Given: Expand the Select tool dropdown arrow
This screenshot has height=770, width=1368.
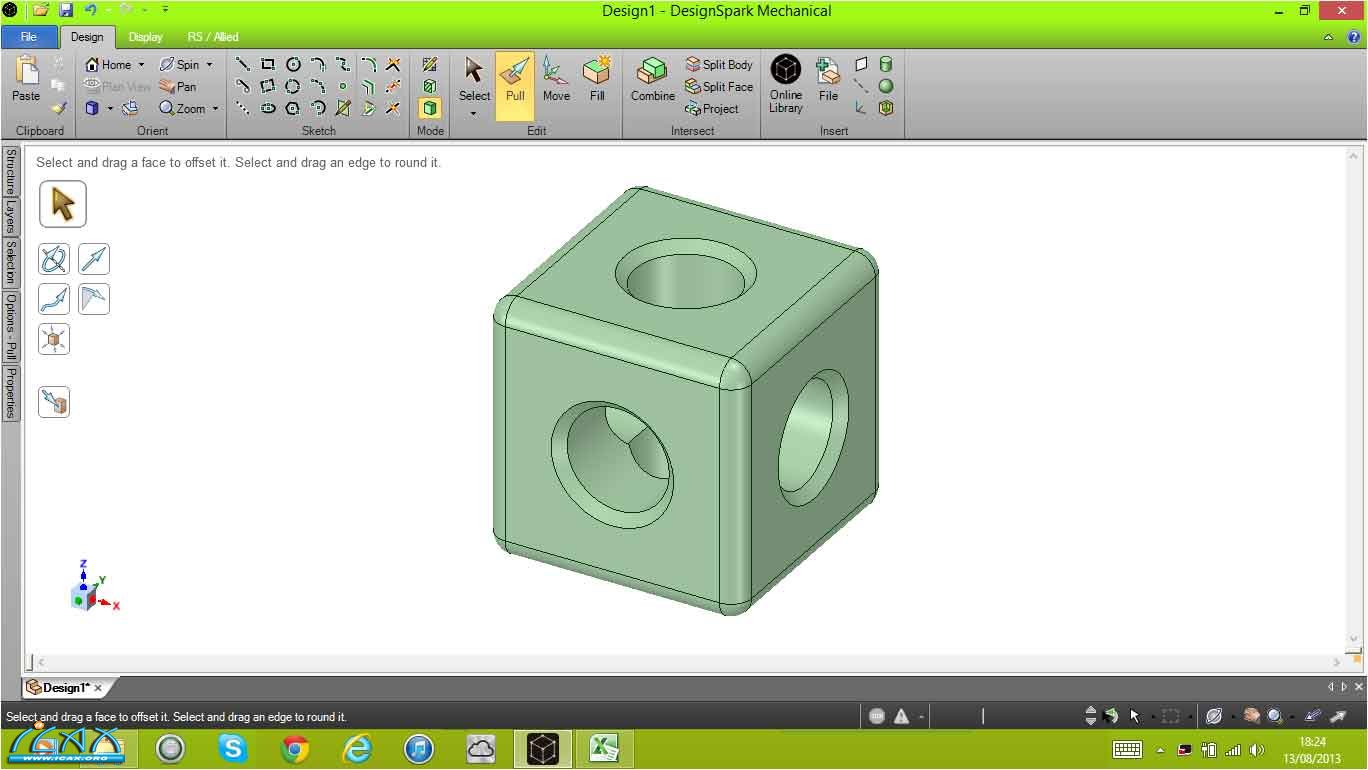Looking at the screenshot, I should point(474,113).
